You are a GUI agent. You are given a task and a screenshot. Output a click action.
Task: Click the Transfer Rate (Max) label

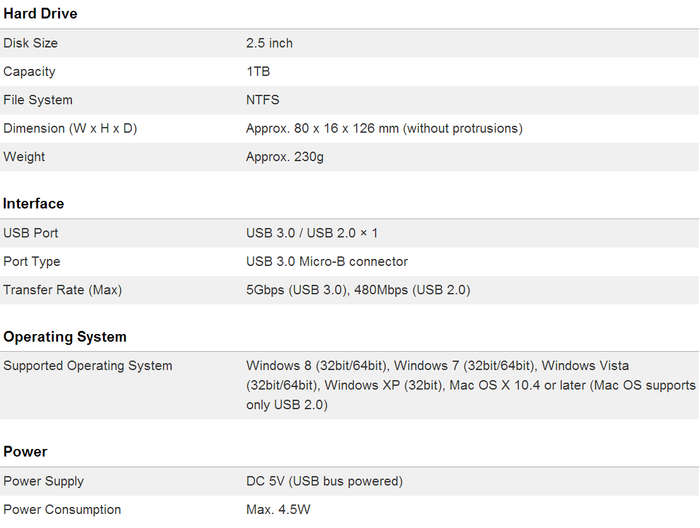pos(62,290)
